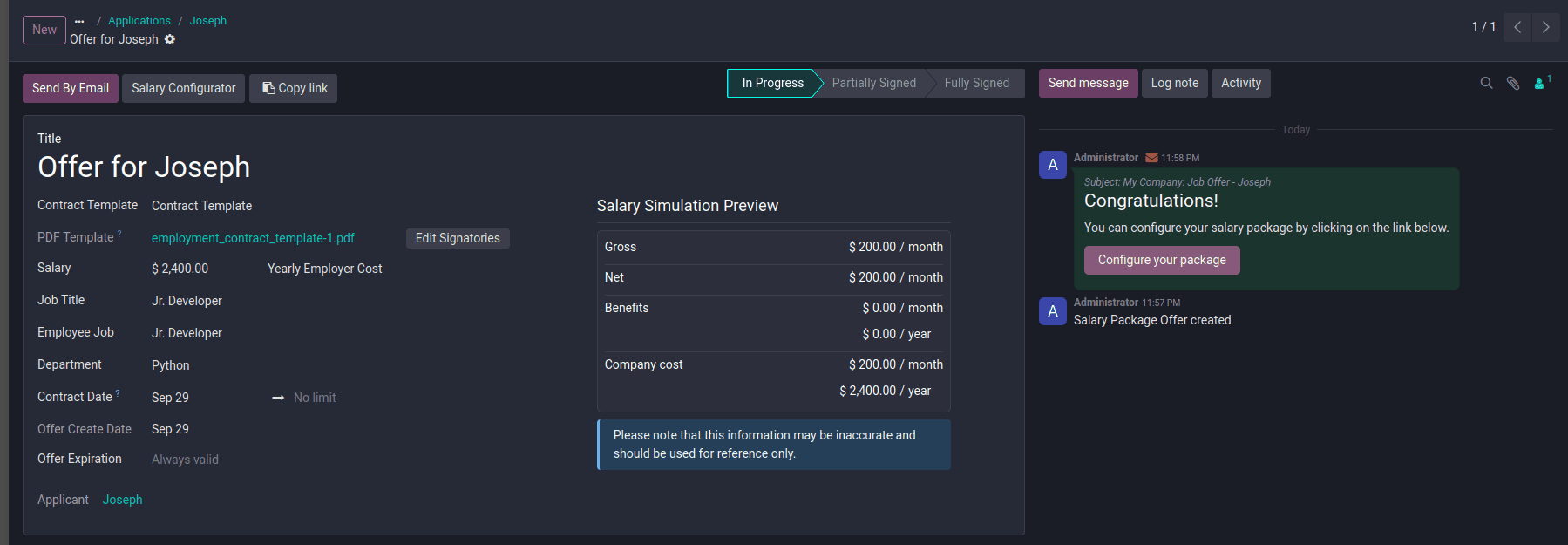The height and width of the screenshot is (545, 1568).
Task: Open followers icon in chatter
Action: coord(1542,83)
